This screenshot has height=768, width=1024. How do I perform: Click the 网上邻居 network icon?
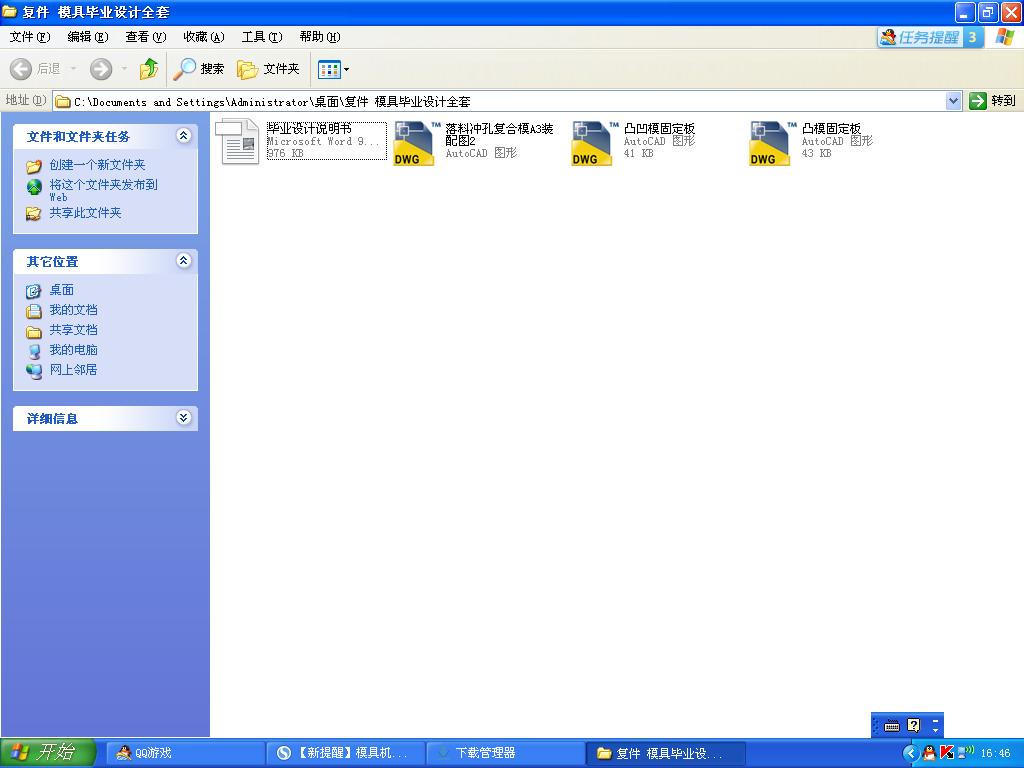click(x=34, y=371)
